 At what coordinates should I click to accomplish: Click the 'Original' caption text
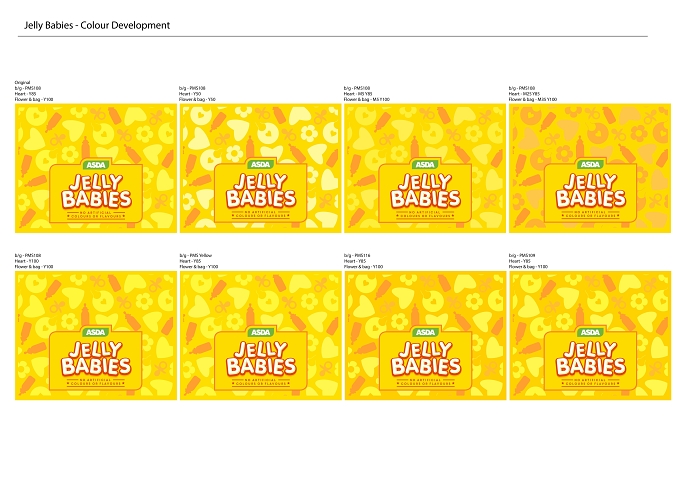23,82
